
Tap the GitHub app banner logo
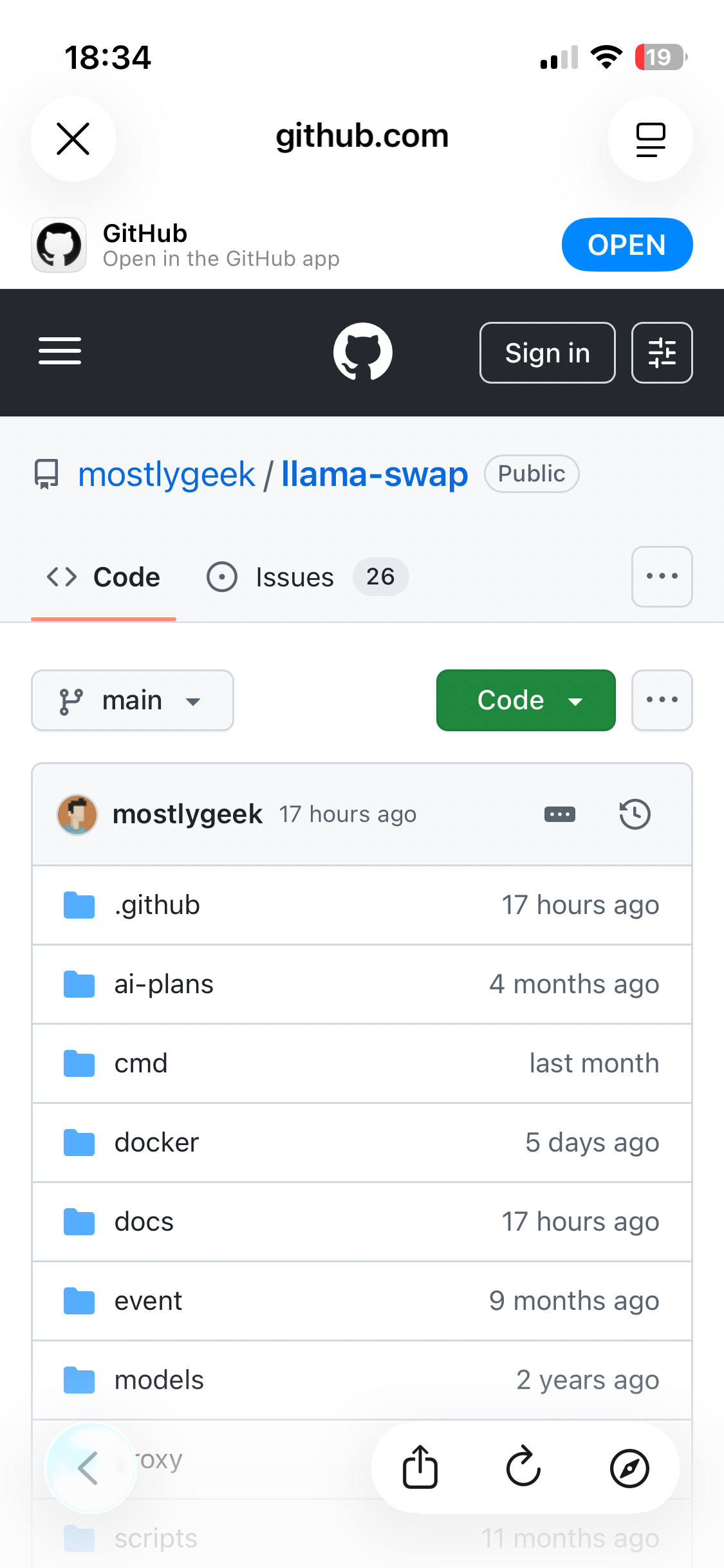pyautogui.click(x=59, y=245)
